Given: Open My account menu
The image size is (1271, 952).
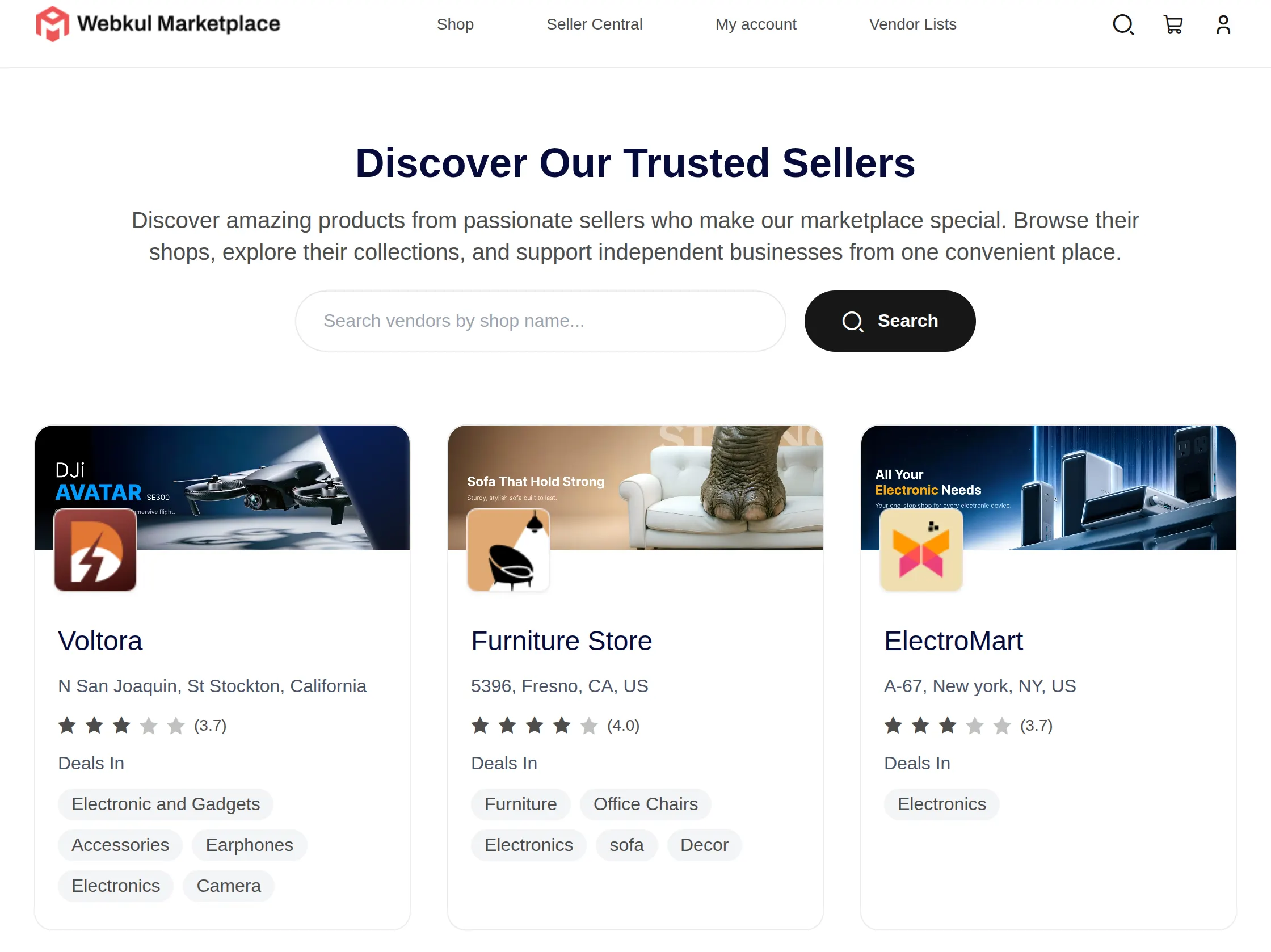Looking at the screenshot, I should pyautogui.click(x=756, y=24).
